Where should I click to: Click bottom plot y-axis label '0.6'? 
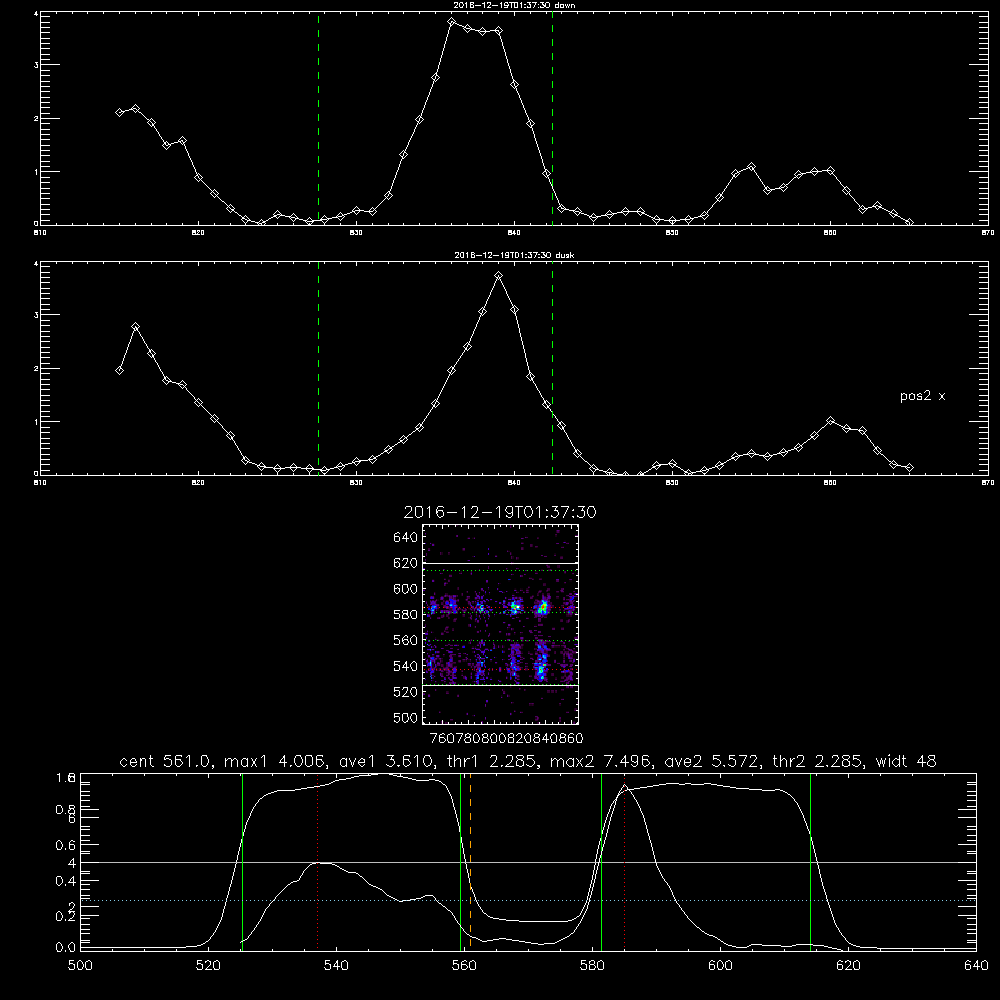tap(66, 845)
